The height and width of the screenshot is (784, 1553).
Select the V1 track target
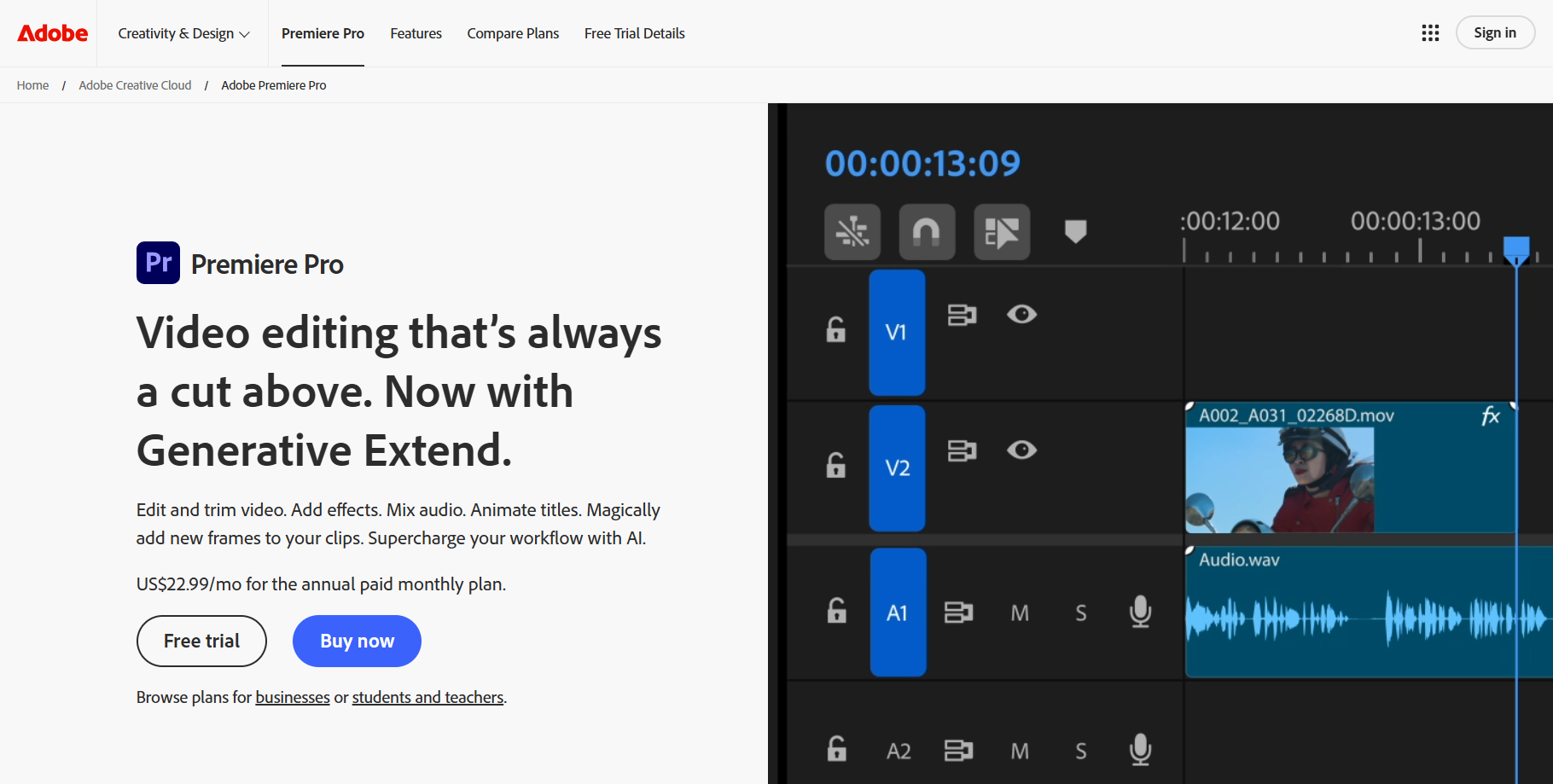tap(897, 333)
